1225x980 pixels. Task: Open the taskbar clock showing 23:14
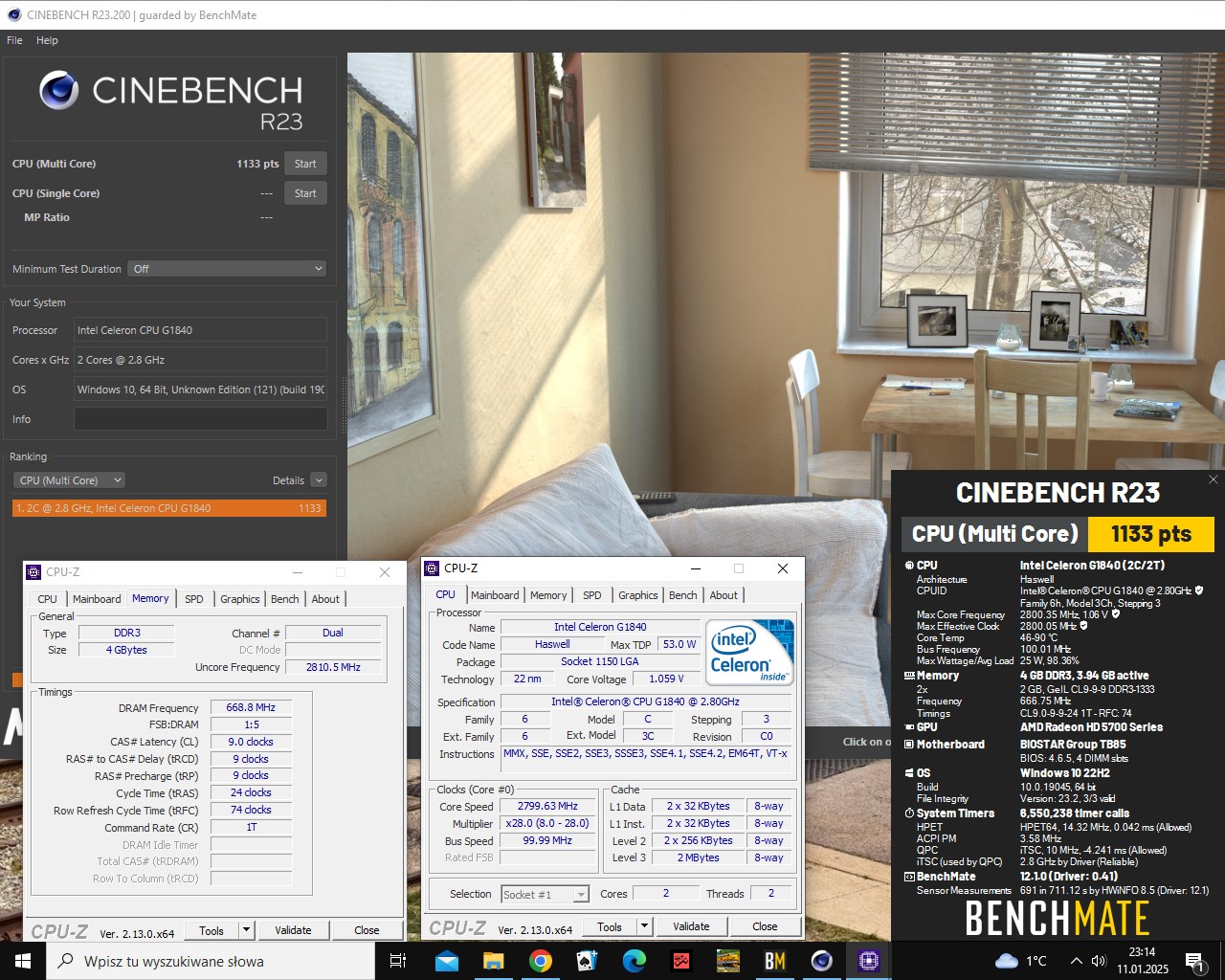1142,961
